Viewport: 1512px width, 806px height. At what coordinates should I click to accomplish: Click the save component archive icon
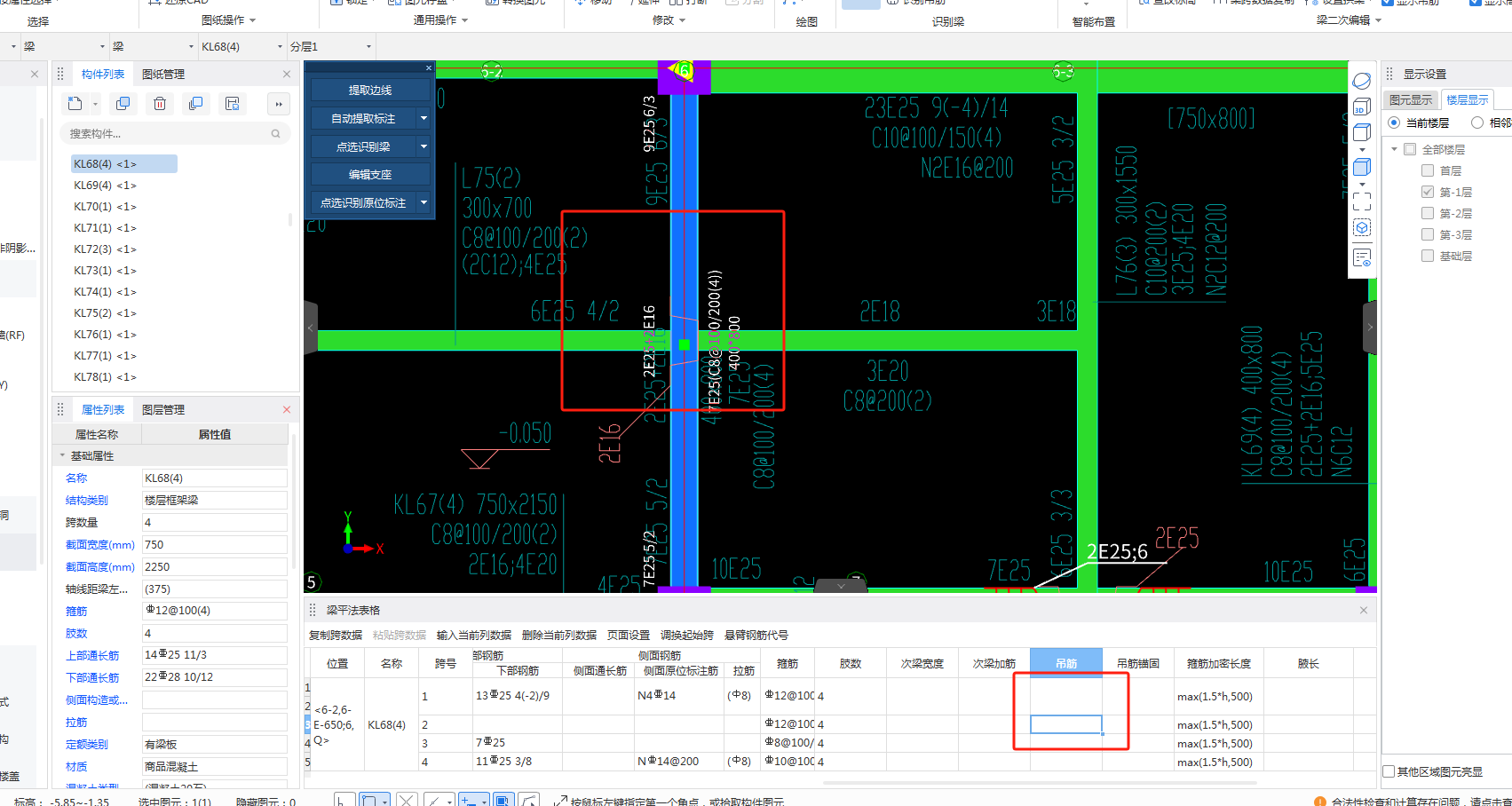point(232,104)
